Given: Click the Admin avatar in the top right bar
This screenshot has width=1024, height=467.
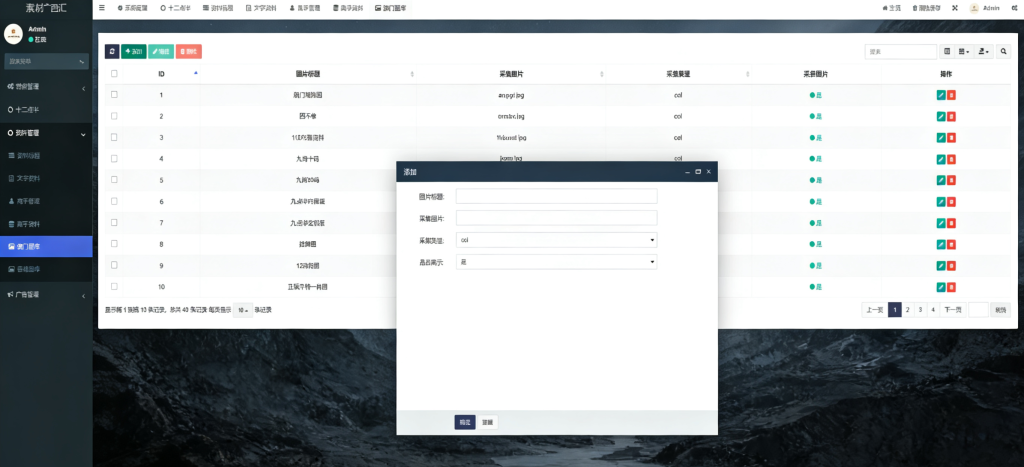Looking at the screenshot, I should pyautogui.click(x=974, y=8).
